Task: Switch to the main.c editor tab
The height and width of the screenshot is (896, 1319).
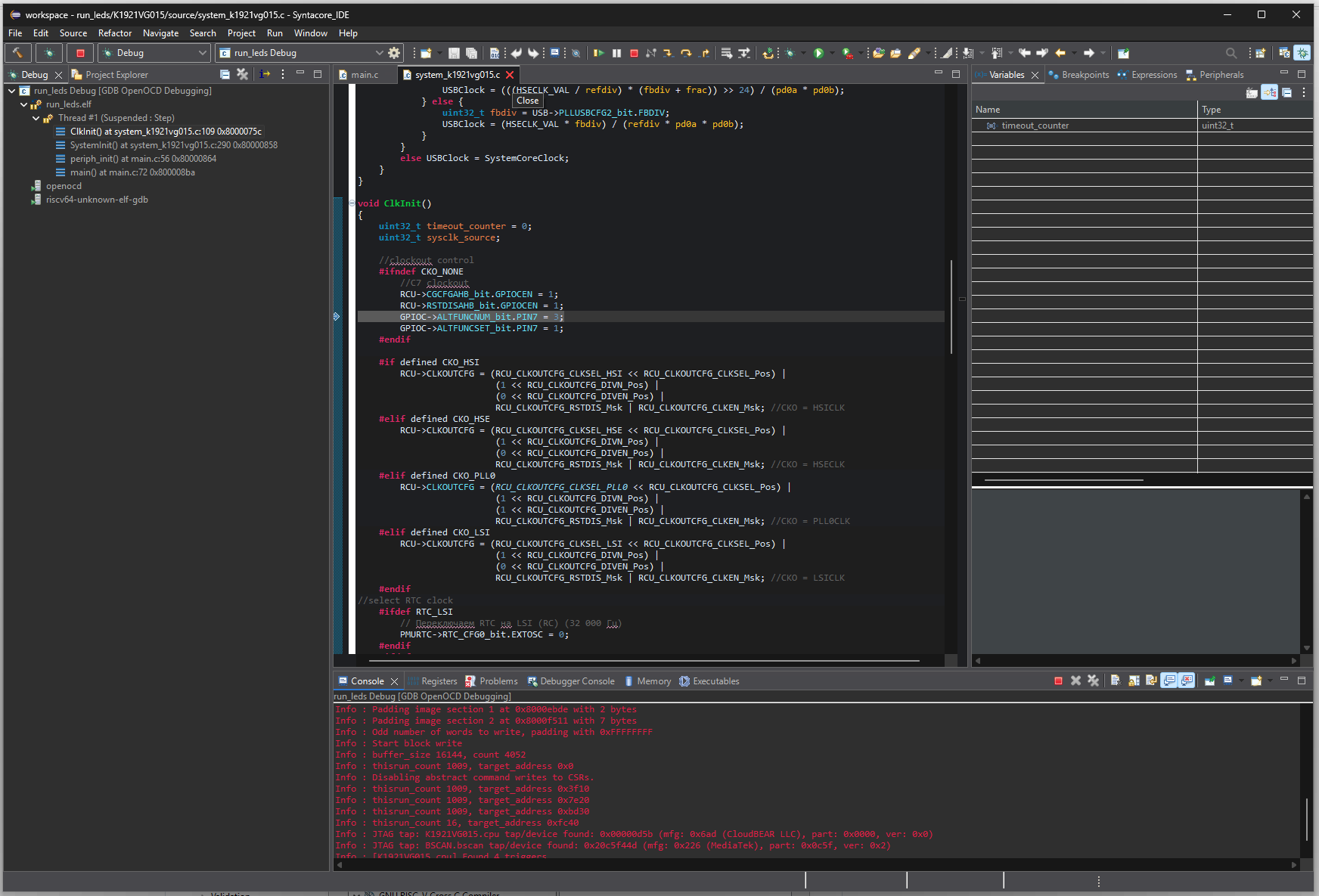Action: 364,75
